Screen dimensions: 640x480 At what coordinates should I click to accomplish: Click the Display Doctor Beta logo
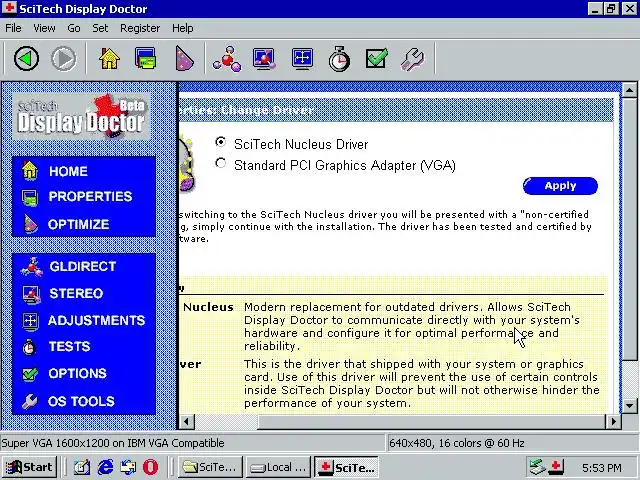[81, 116]
